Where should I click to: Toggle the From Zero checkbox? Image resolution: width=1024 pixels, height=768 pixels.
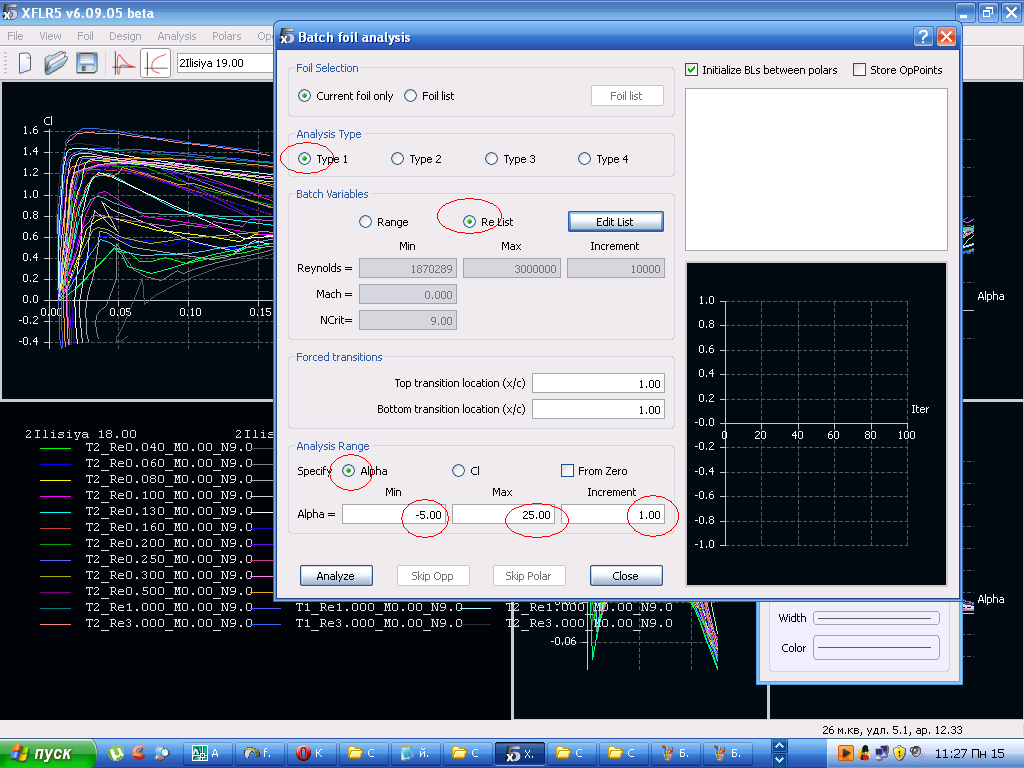tap(568, 471)
